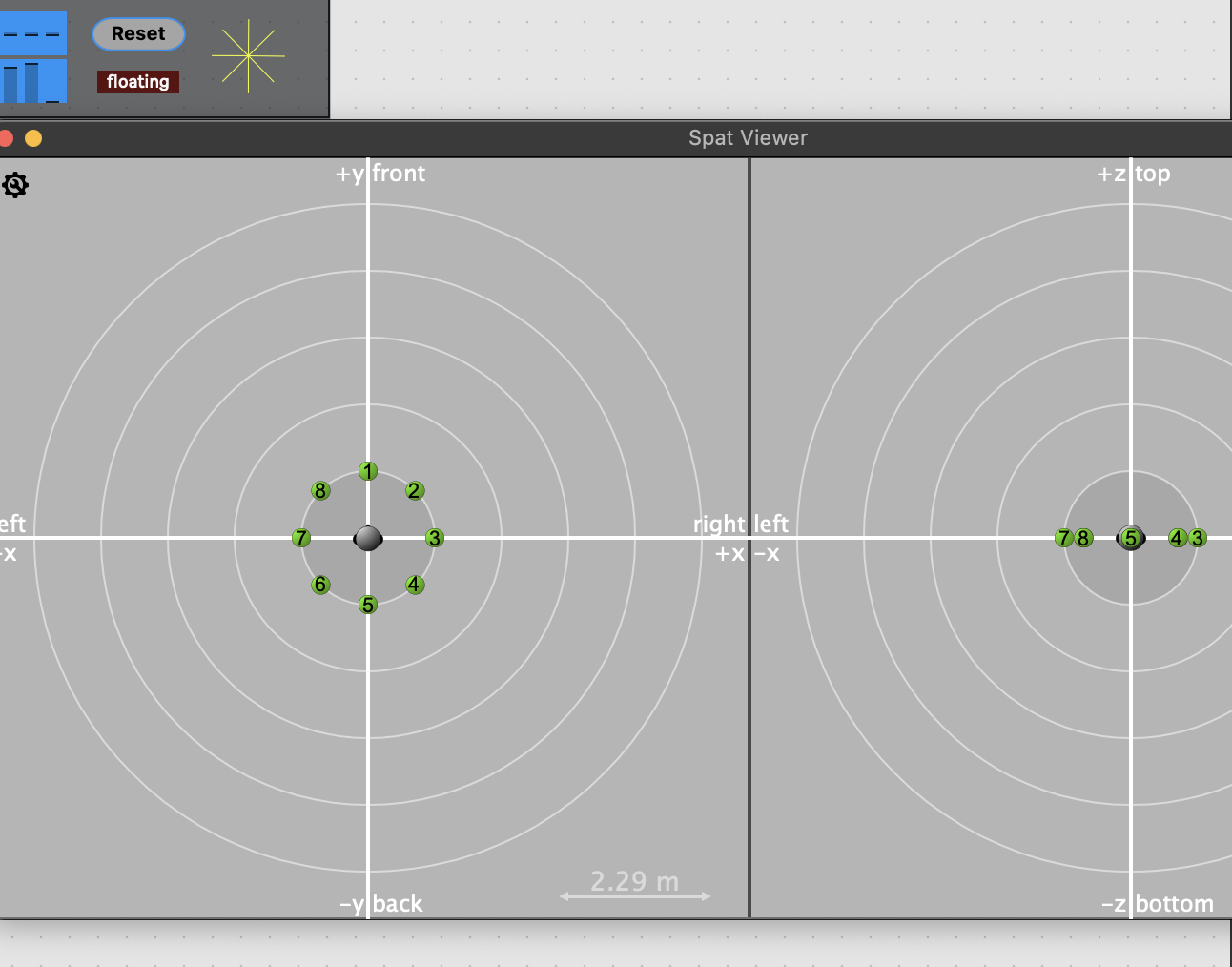The image size is (1232, 967).
Task: Click the '+z top' axis label
Action: (1134, 174)
